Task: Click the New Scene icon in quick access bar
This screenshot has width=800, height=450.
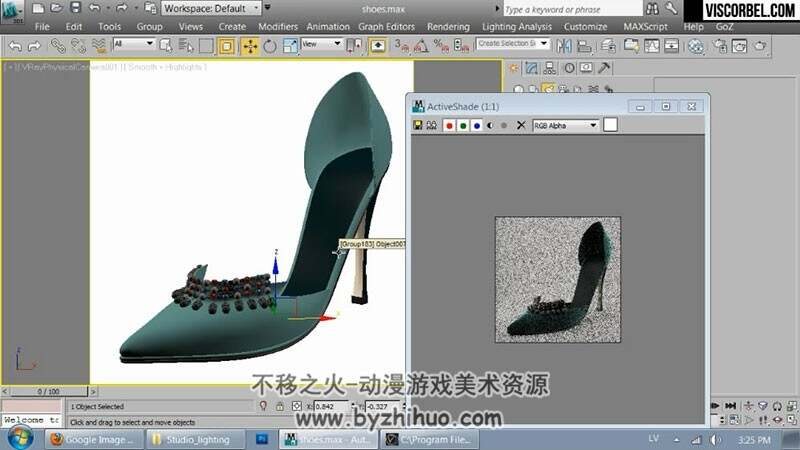Action: pos(38,8)
